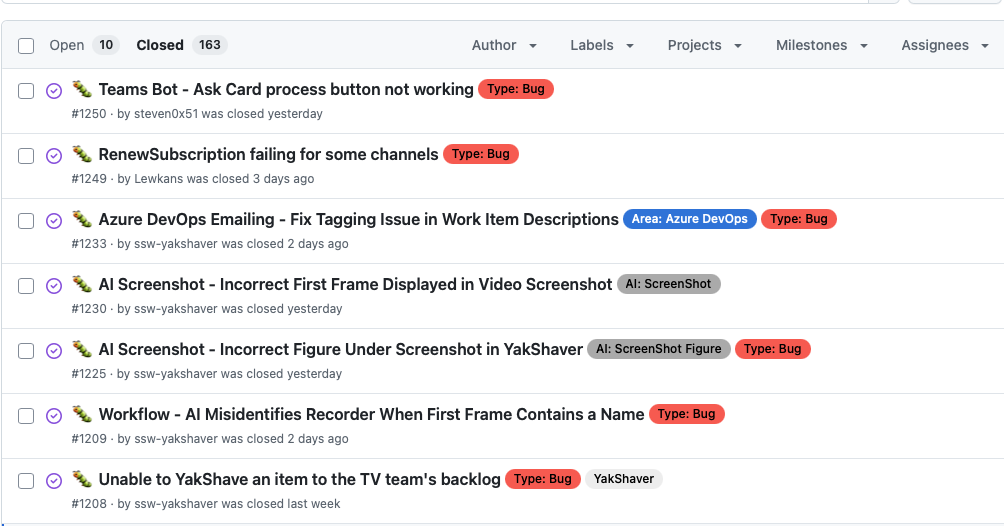This screenshot has width=1004, height=526.
Task: Open the Milestones filter dropdown
Action: (821, 45)
